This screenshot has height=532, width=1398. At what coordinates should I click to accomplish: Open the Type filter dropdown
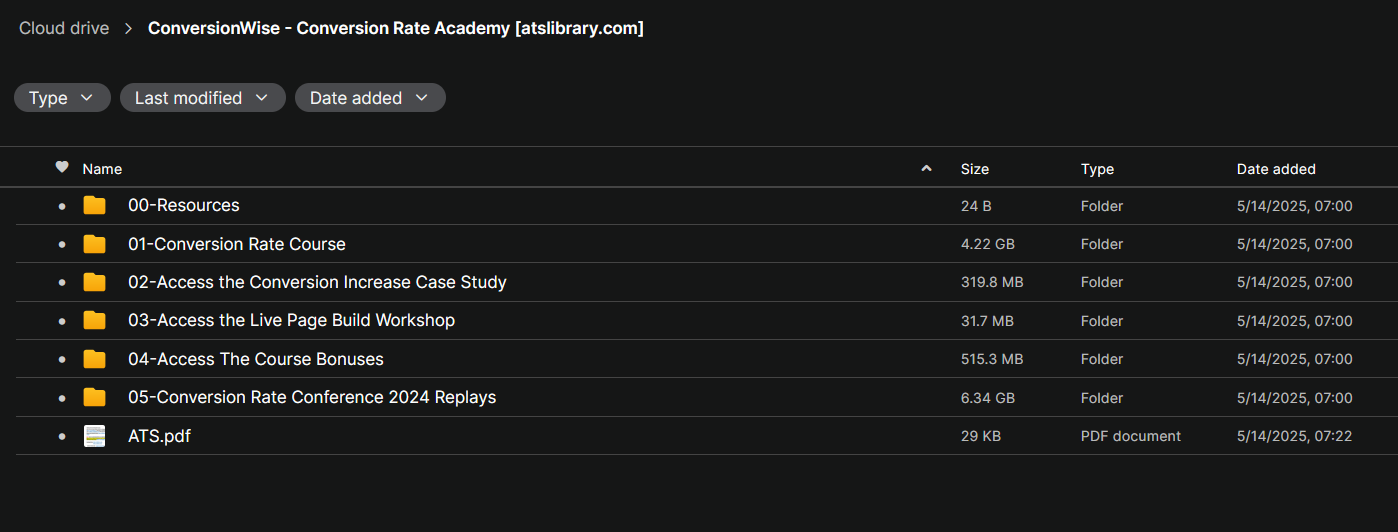coord(62,98)
